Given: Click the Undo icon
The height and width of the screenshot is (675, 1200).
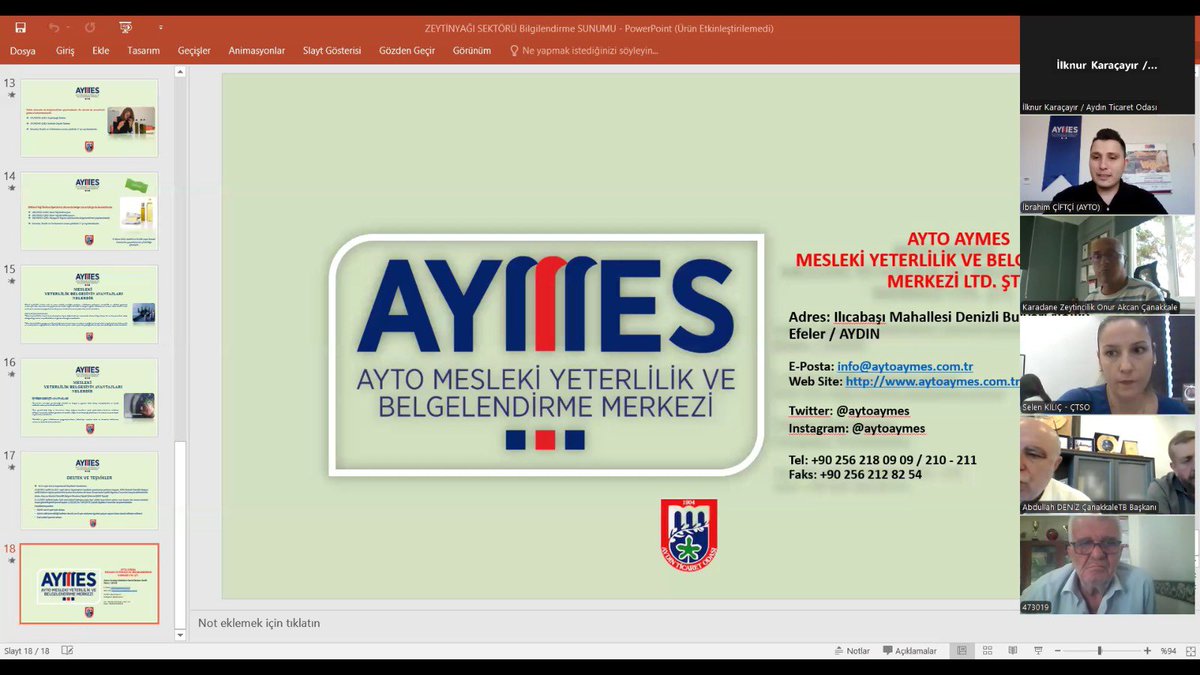Looking at the screenshot, I should coord(55,25).
